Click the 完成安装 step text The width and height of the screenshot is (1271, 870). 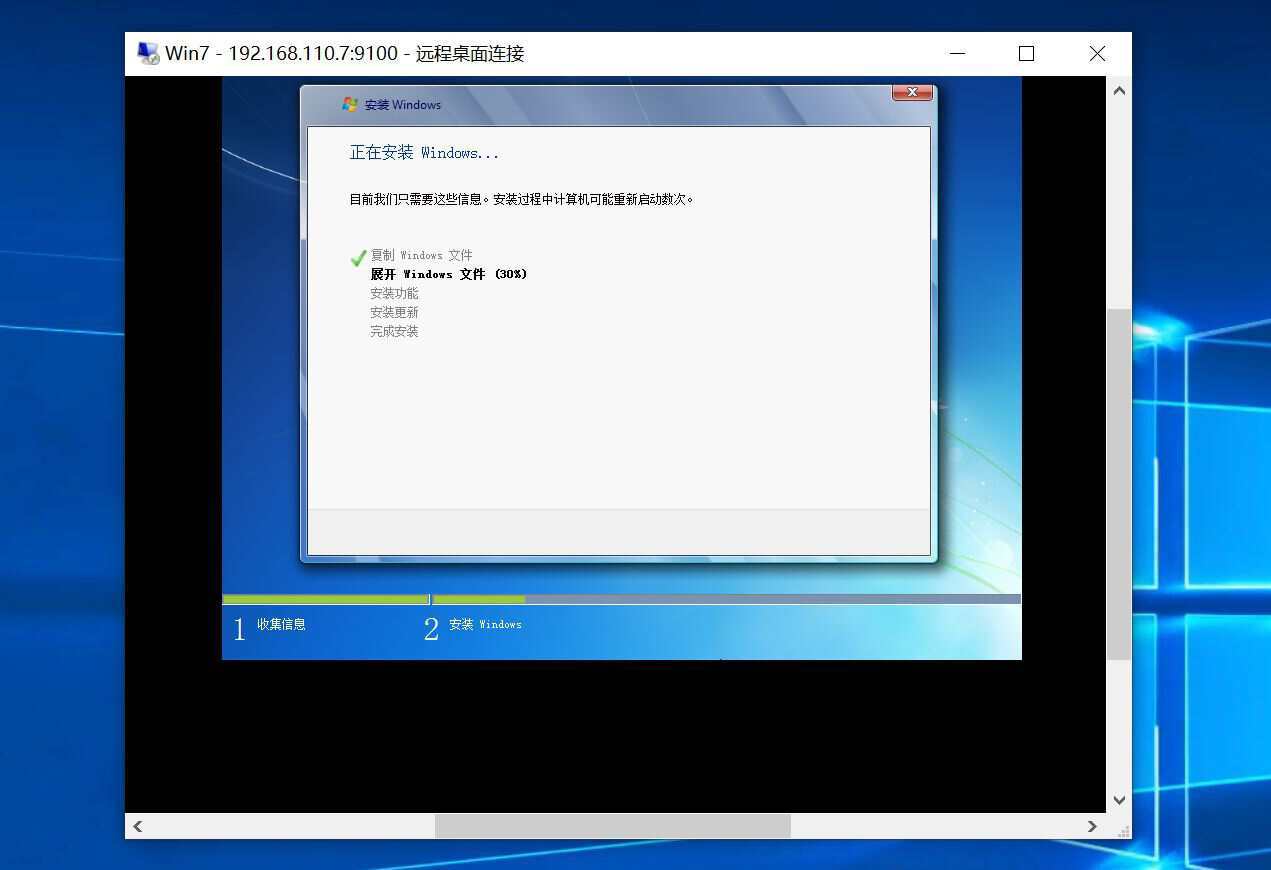point(394,331)
